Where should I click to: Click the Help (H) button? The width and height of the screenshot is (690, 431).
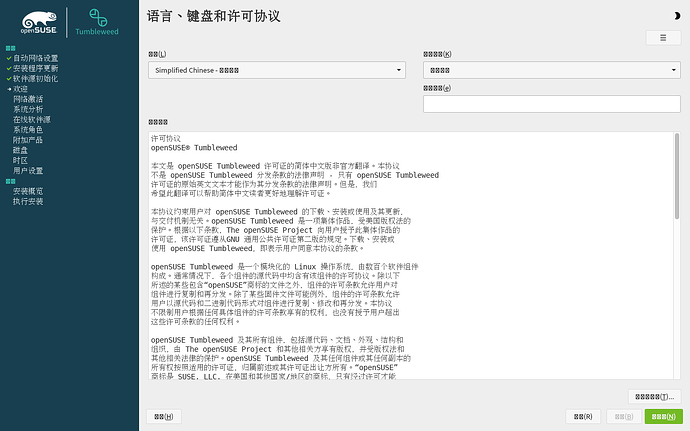coord(164,416)
